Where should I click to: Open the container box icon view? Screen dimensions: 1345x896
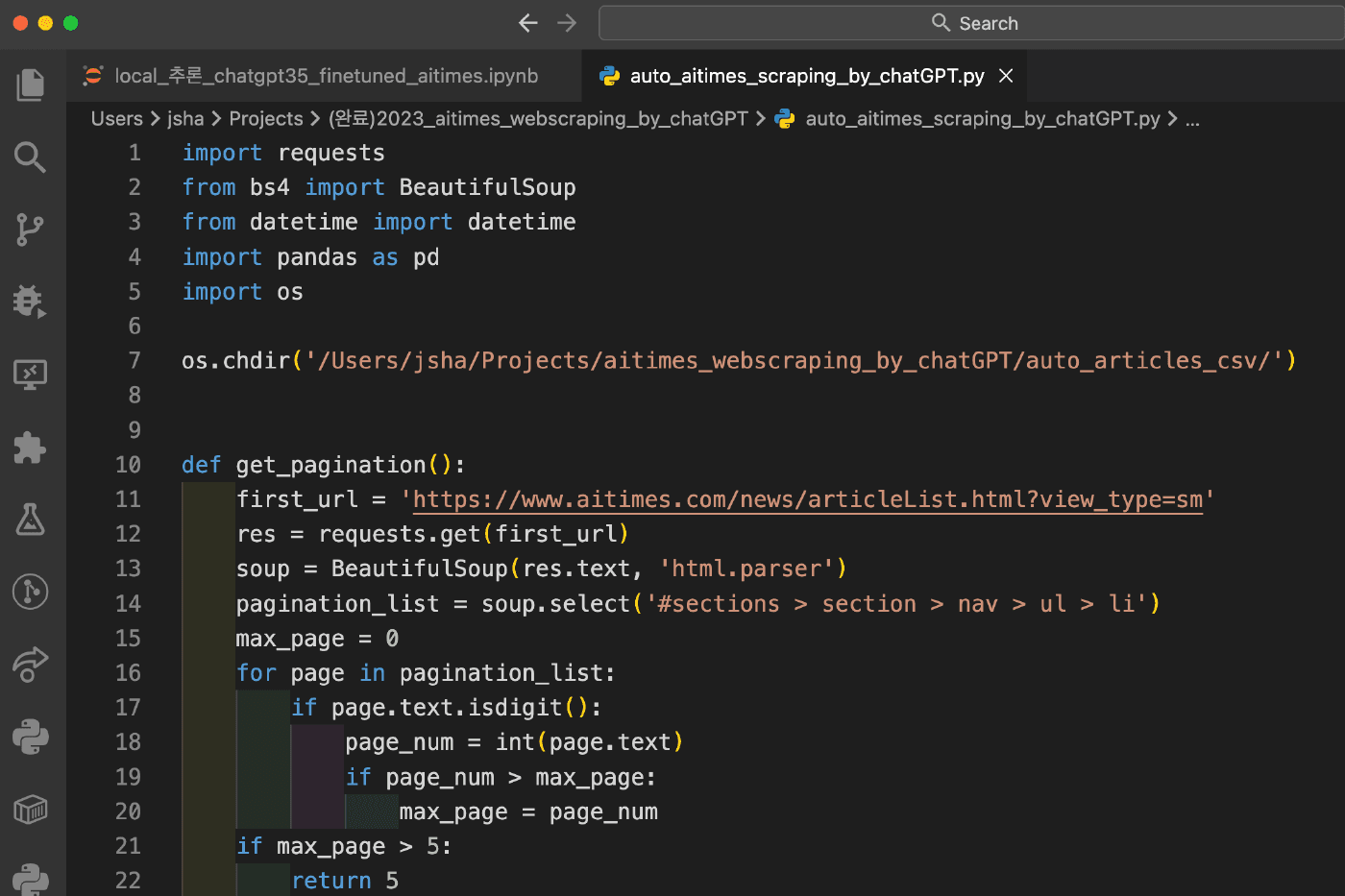pos(31,810)
